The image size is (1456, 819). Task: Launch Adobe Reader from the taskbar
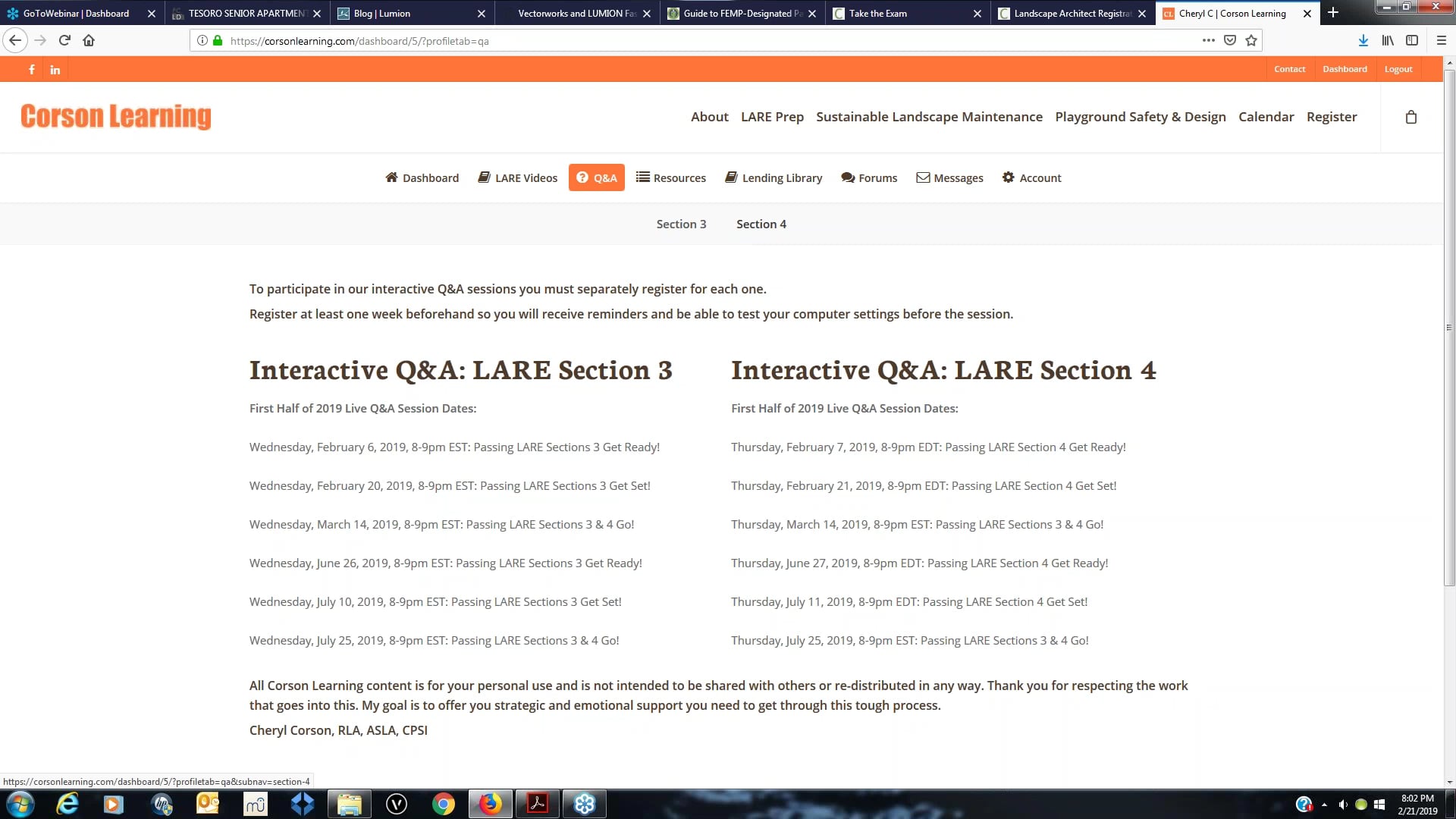click(537, 804)
